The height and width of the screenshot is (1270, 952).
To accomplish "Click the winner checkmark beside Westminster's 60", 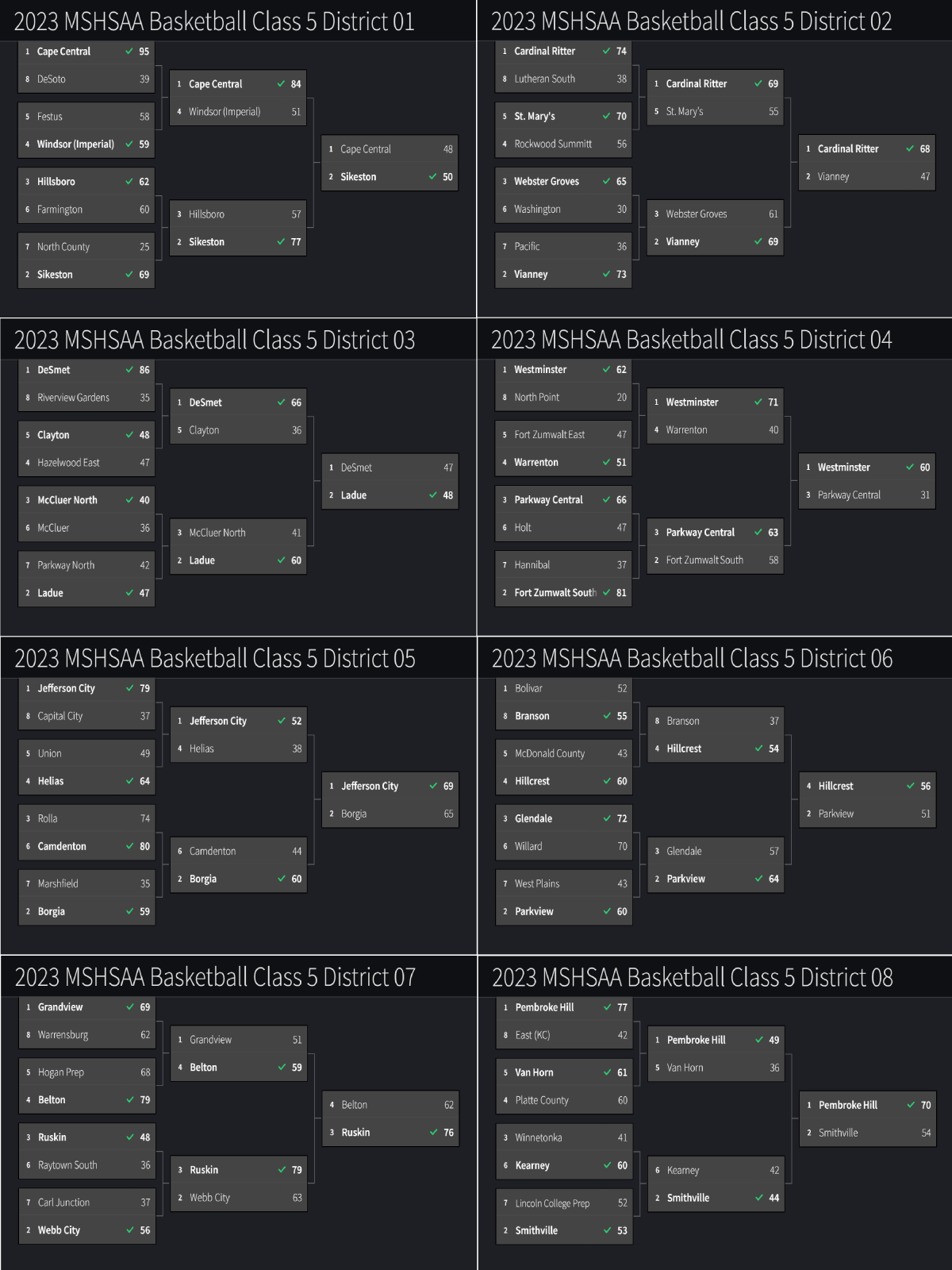I will click(x=910, y=468).
